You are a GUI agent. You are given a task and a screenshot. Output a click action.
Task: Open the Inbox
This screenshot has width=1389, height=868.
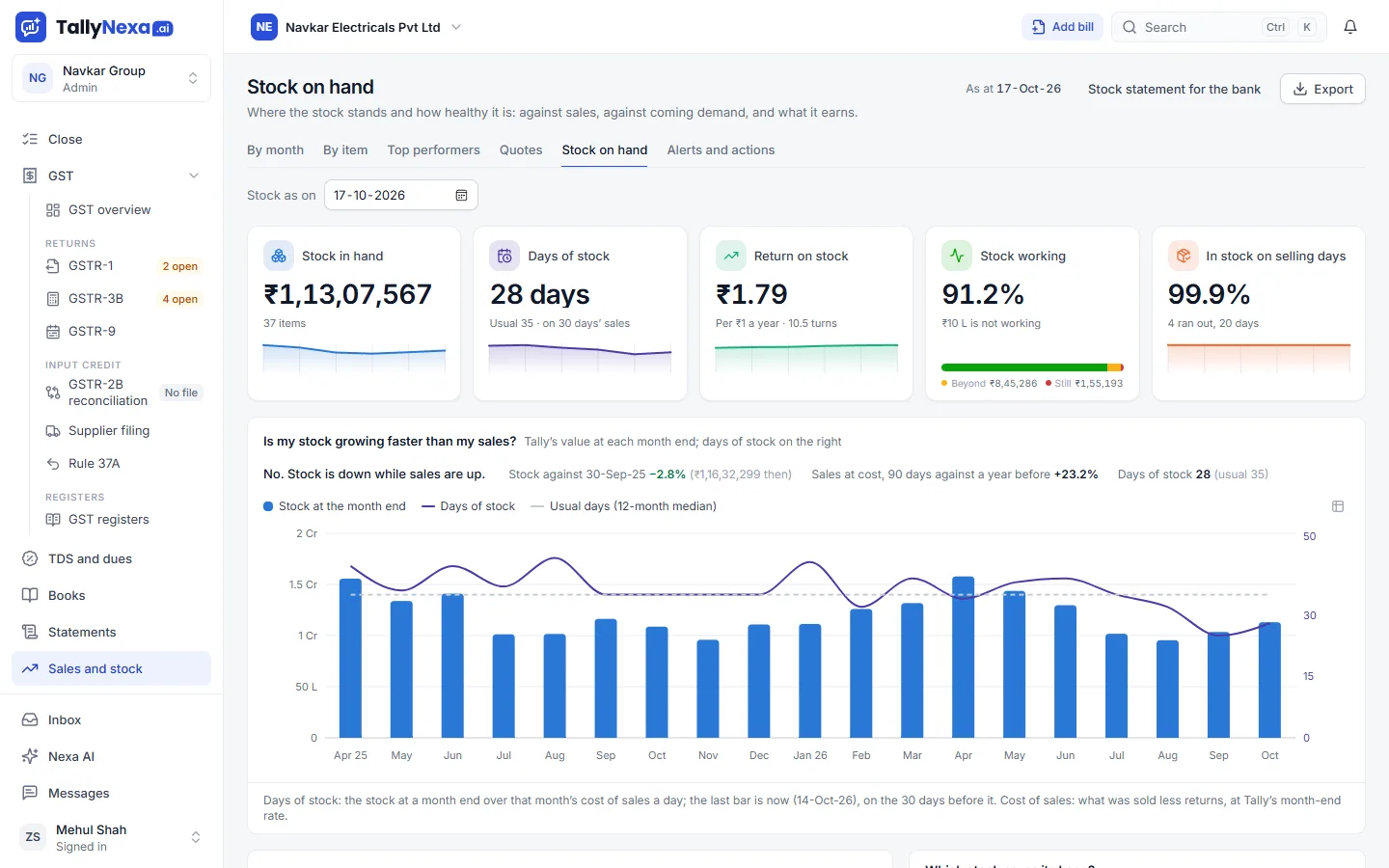point(111,719)
